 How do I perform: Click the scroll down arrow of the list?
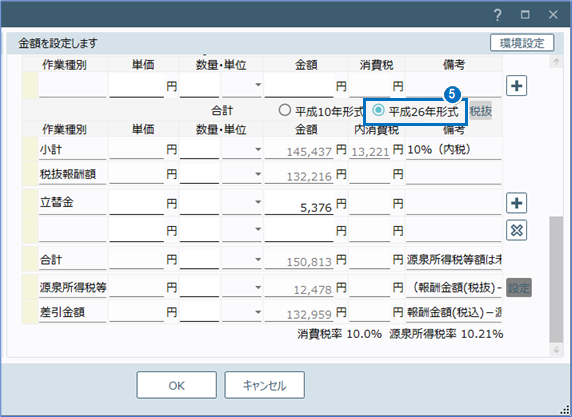click(x=556, y=350)
